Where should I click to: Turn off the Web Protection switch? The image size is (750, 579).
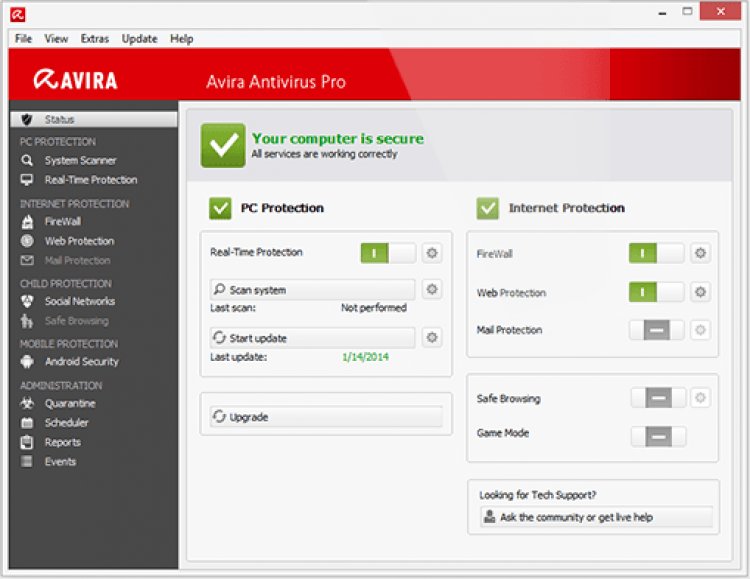(x=656, y=292)
